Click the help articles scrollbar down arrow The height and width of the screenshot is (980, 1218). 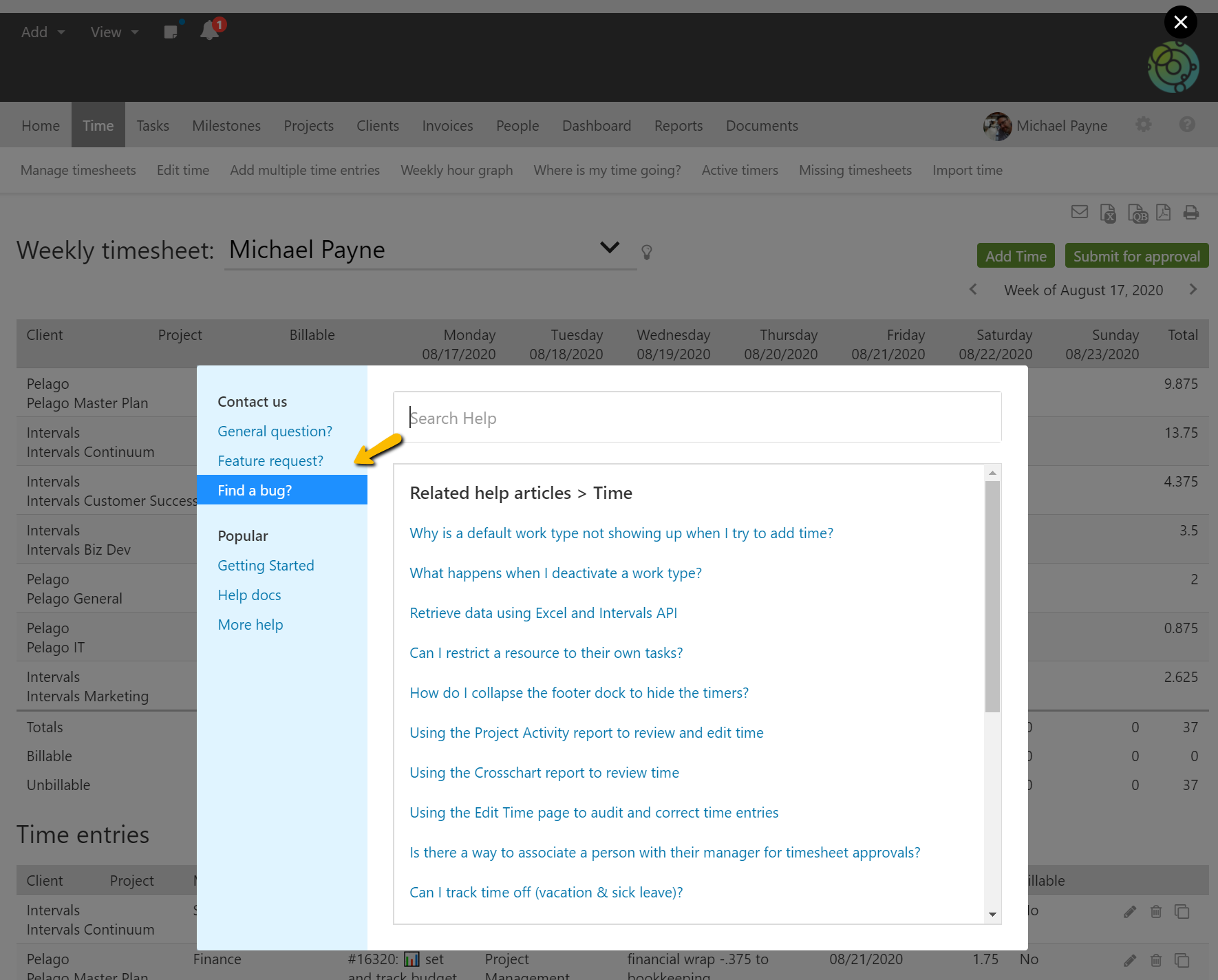pos(992,914)
